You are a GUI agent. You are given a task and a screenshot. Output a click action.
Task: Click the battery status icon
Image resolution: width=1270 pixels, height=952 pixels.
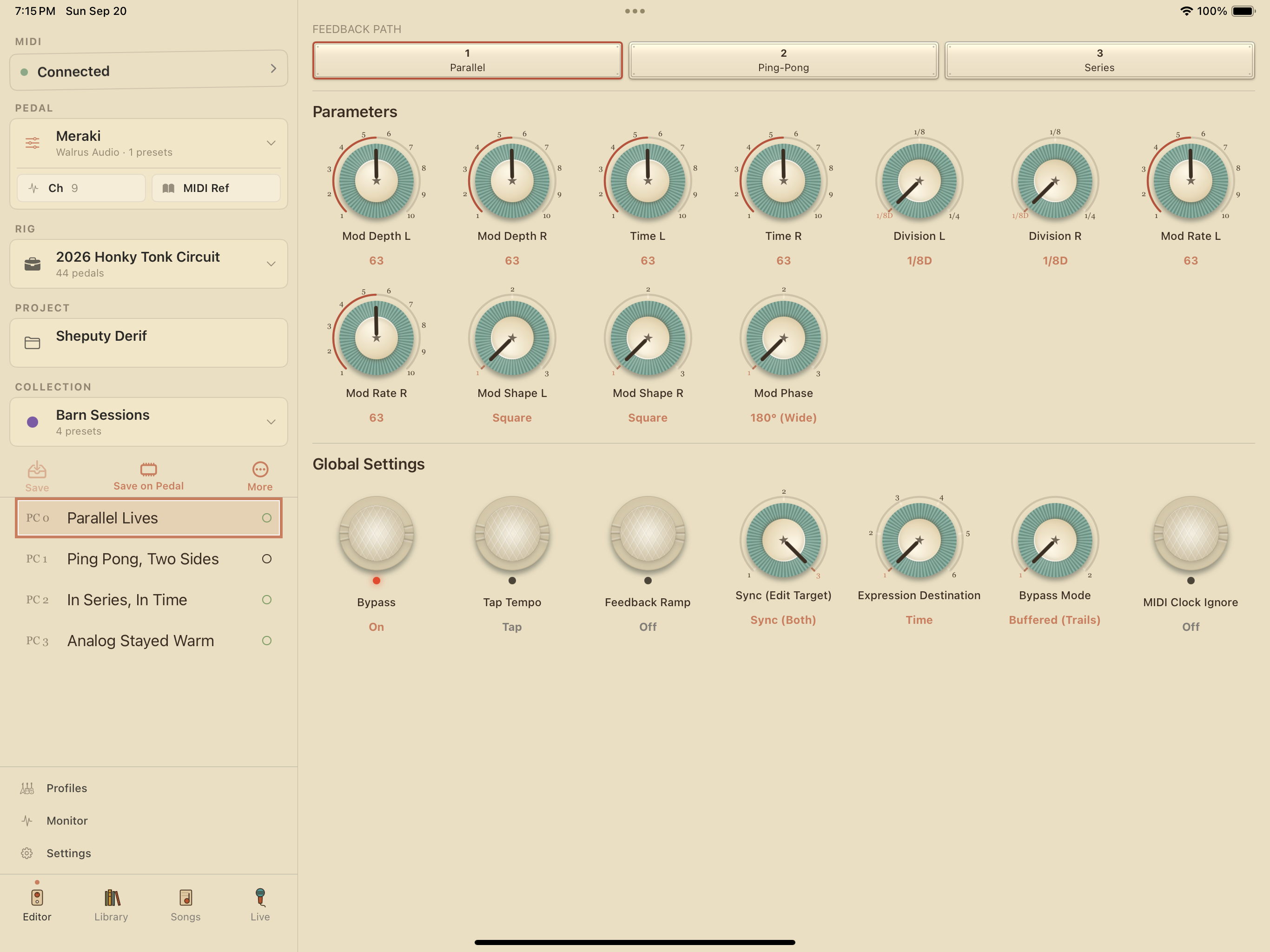[1244, 11]
